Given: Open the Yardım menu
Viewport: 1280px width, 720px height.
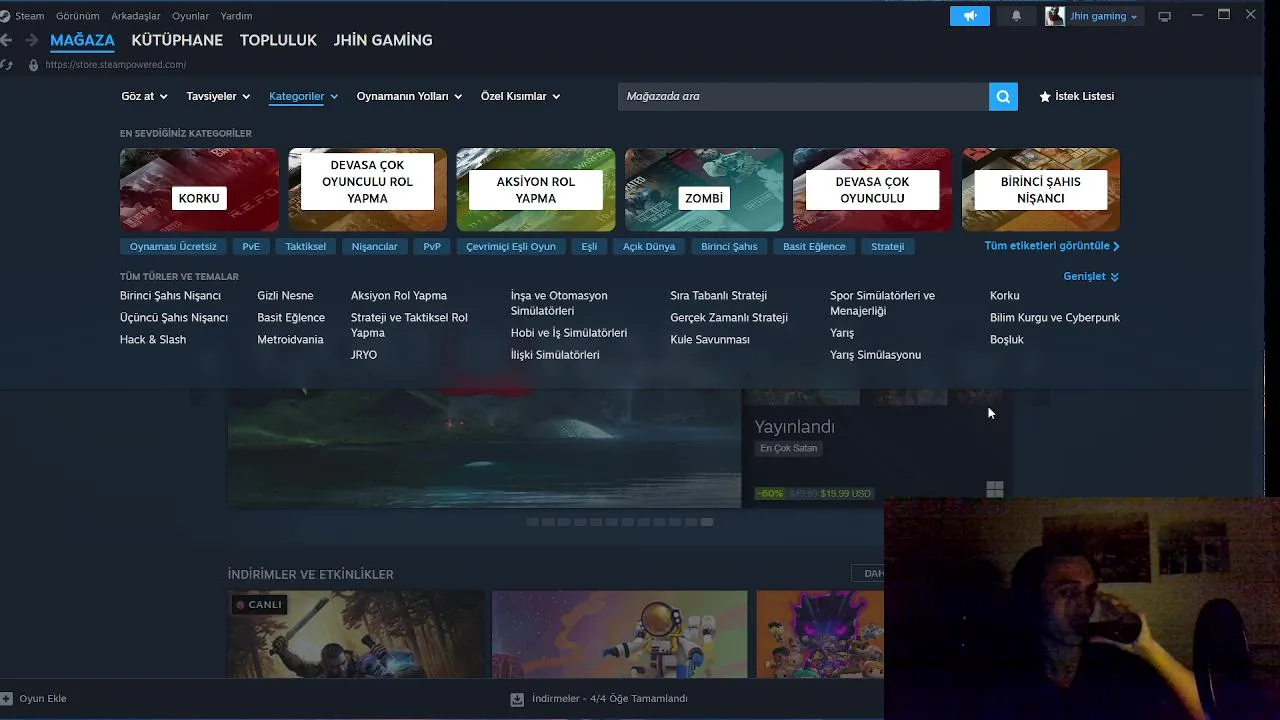Looking at the screenshot, I should point(236,16).
